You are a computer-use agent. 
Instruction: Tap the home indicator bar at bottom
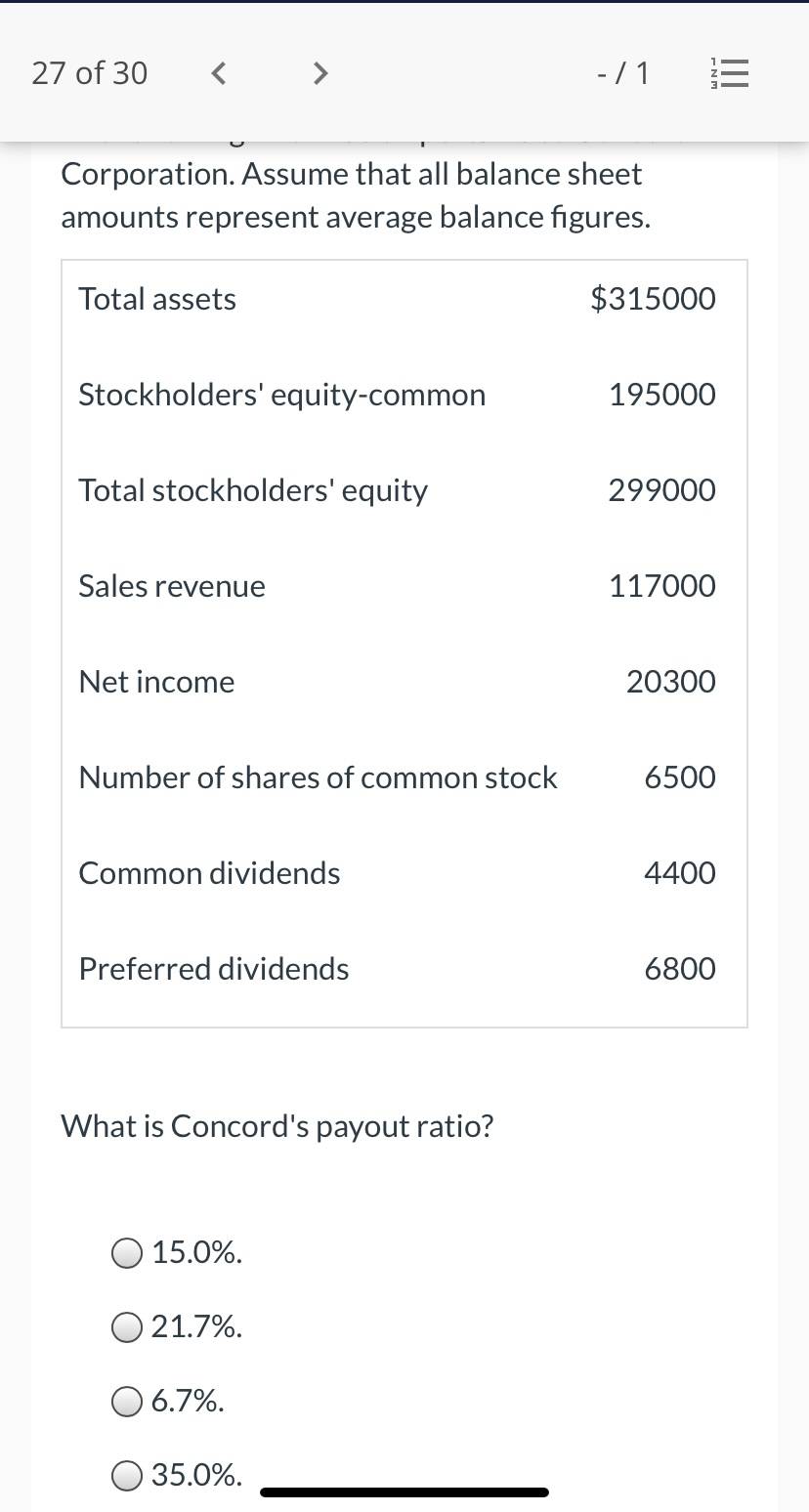click(x=404, y=1492)
